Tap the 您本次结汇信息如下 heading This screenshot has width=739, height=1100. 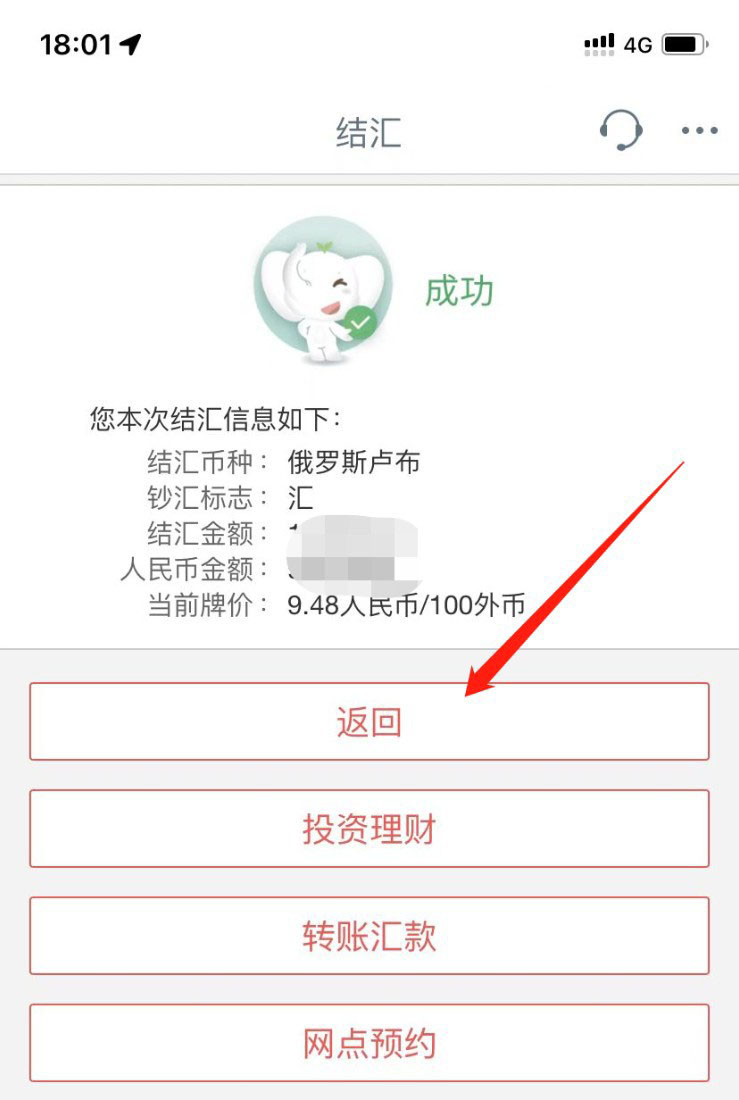tap(215, 419)
